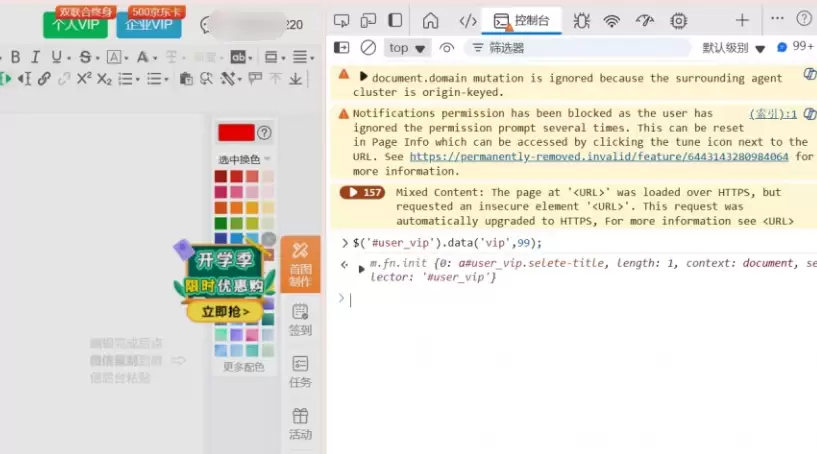Image resolution: width=817 pixels, height=454 pixels.
Task: Apply strikethrough formatting
Action: (x=85, y=57)
